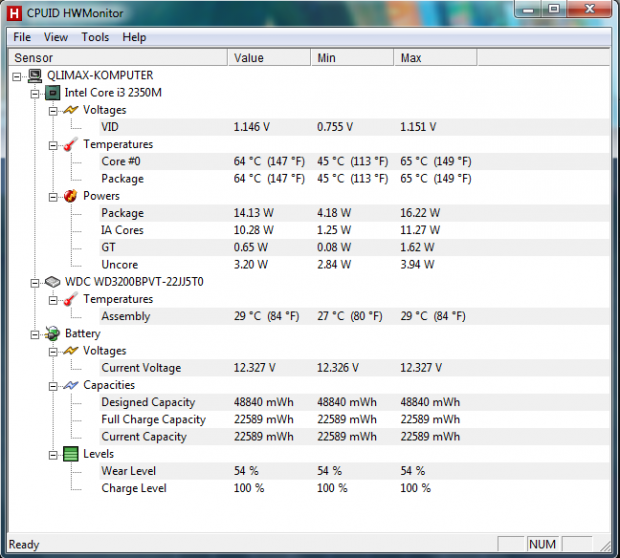The width and height of the screenshot is (620, 558).
Task: Click the 1.146 V VID value
Action: click(x=251, y=127)
